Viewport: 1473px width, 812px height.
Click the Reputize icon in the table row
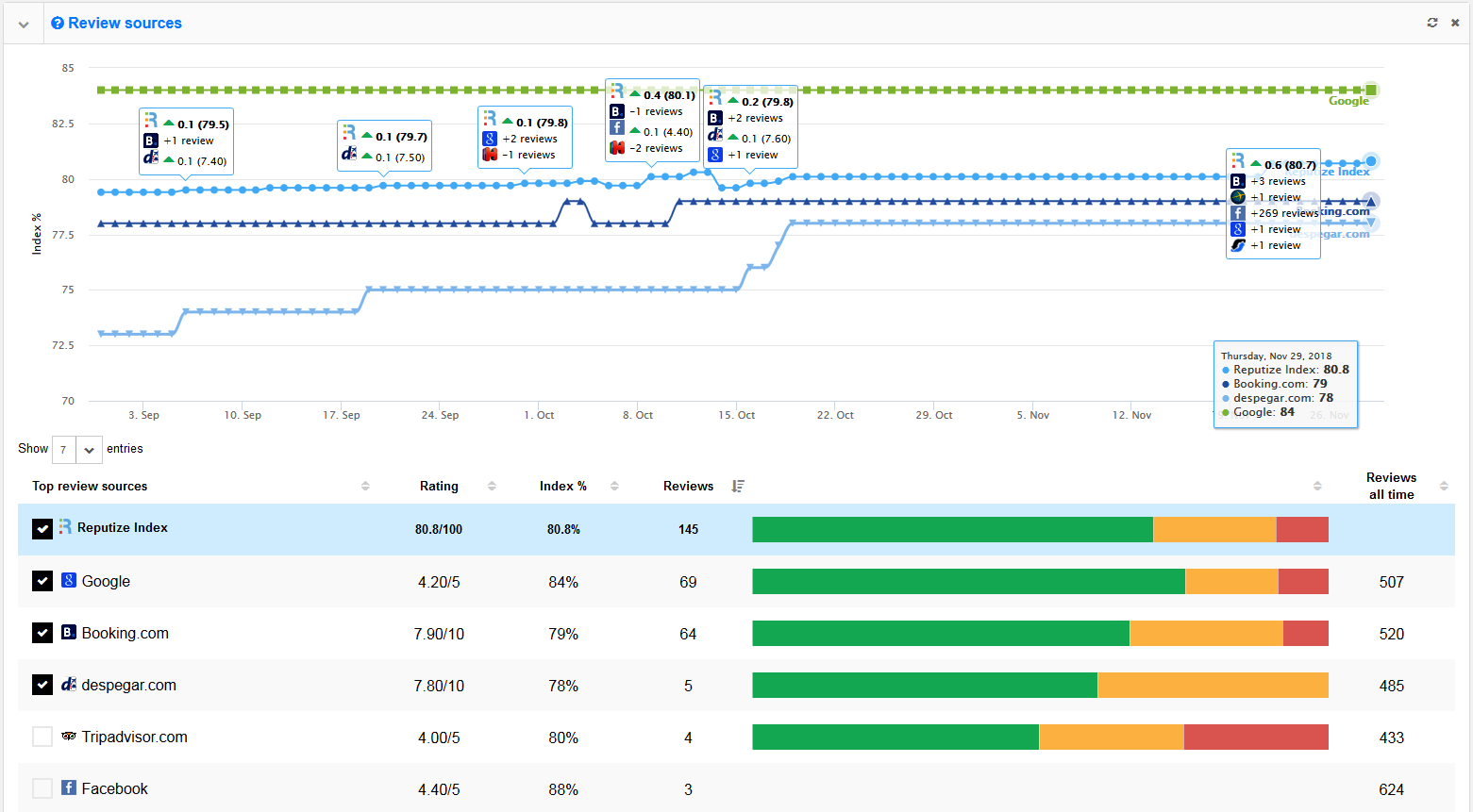(x=65, y=526)
